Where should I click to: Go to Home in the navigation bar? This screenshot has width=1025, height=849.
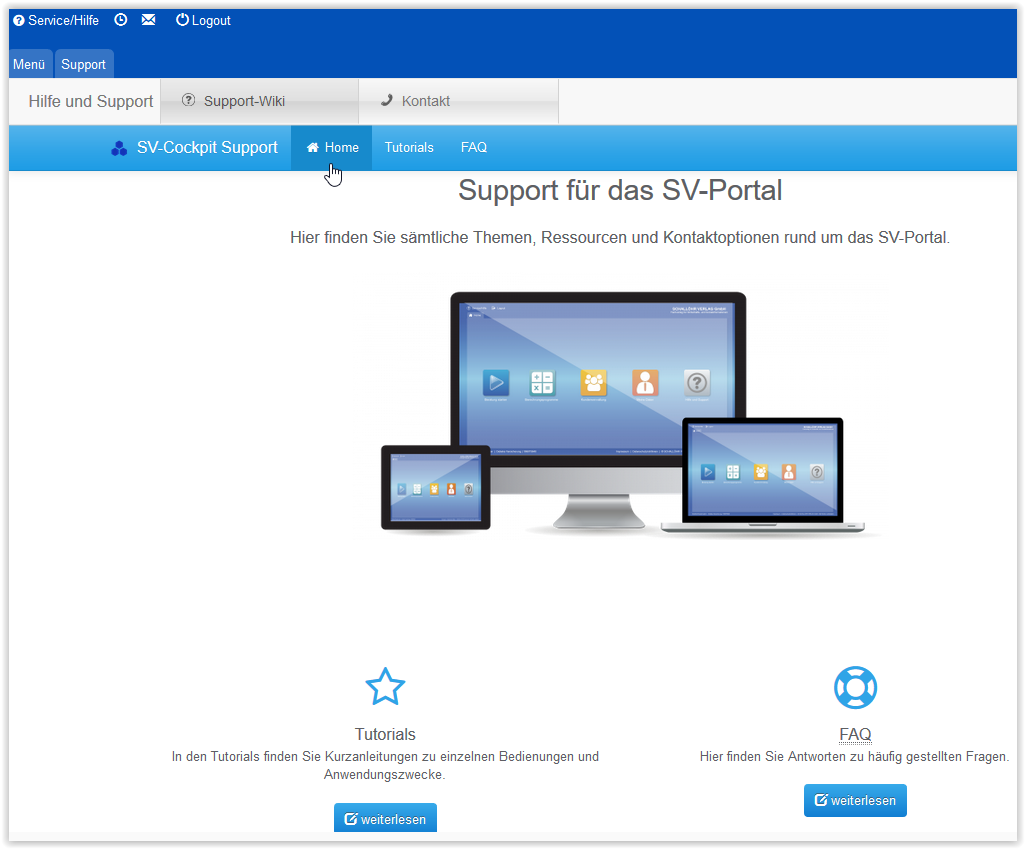(x=332, y=148)
